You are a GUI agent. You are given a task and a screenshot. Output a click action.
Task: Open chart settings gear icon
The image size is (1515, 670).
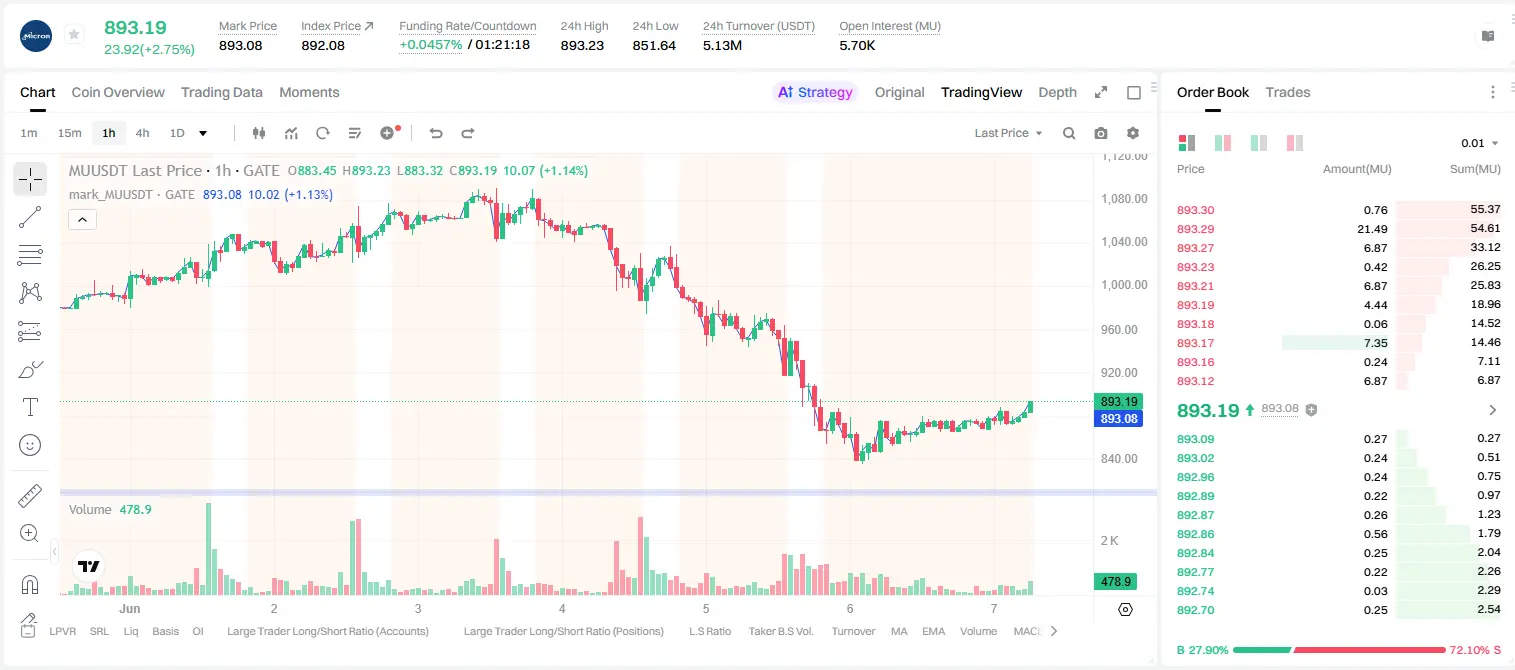point(1133,133)
